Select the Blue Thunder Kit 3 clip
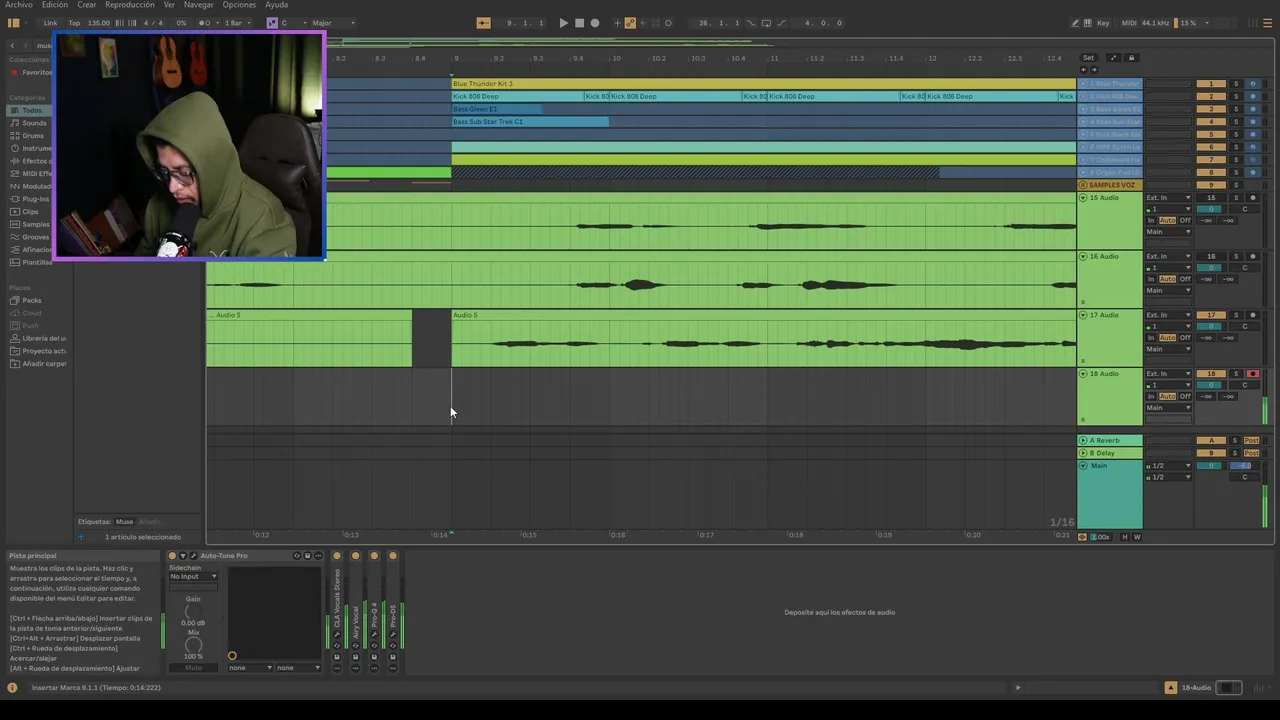1280x720 pixels. 764,84
